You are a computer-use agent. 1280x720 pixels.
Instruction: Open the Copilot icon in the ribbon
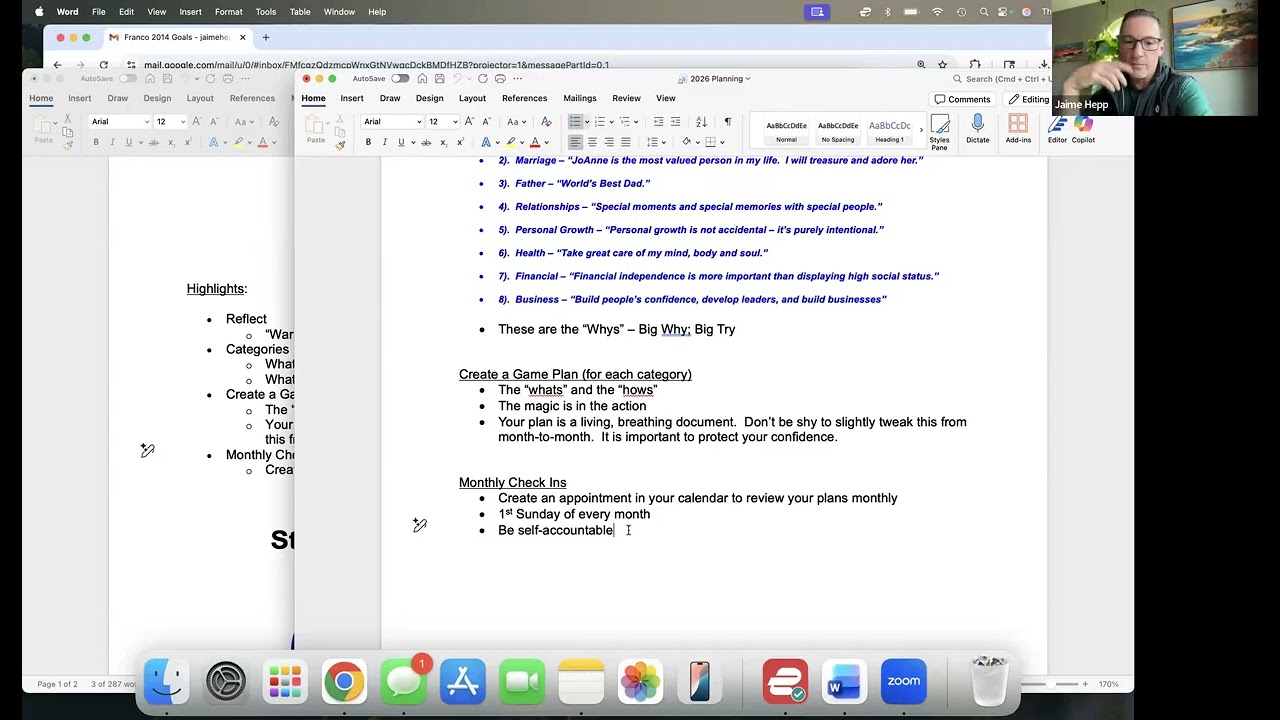point(1083,128)
